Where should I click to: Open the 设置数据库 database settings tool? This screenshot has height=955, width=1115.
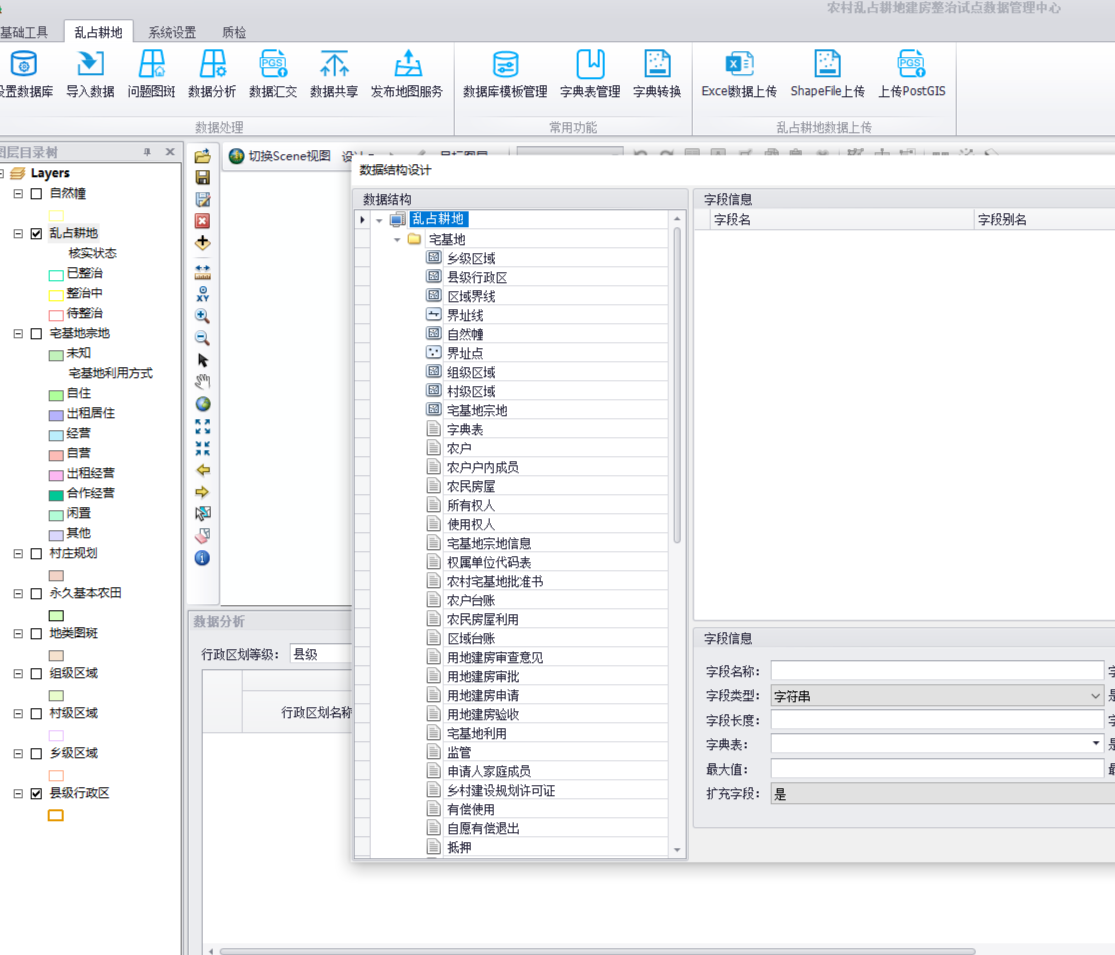tap(25, 74)
